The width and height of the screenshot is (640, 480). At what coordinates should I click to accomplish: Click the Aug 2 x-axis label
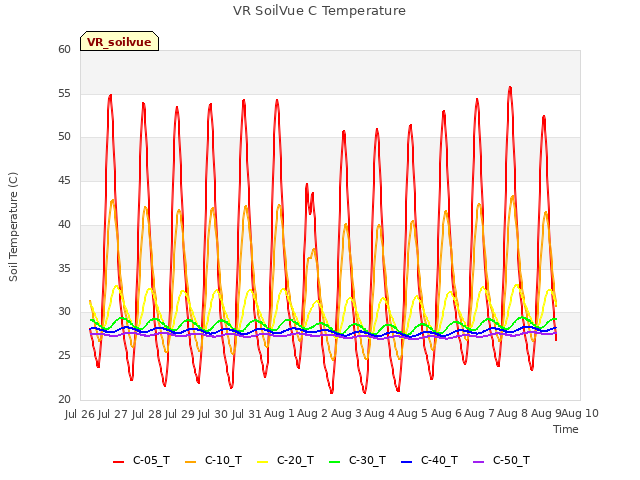click(x=313, y=413)
